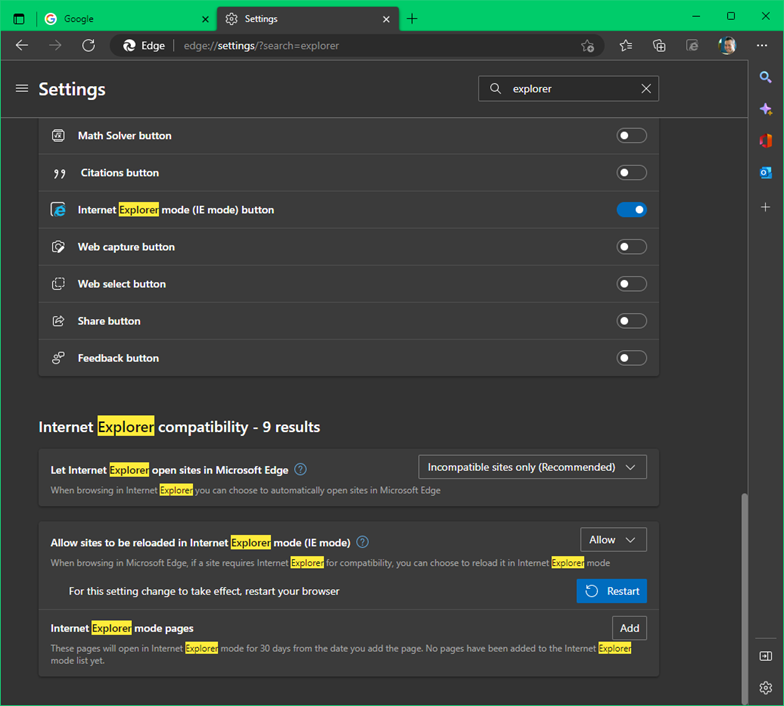Enable the Web select button toggle

tap(632, 284)
